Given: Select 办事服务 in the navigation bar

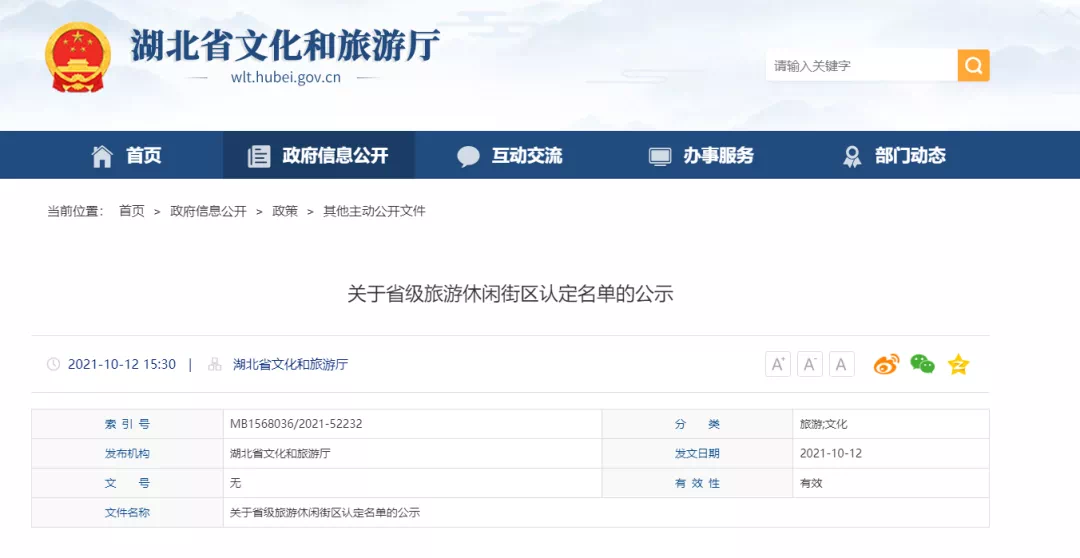Looking at the screenshot, I should pyautogui.click(x=702, y=156).
